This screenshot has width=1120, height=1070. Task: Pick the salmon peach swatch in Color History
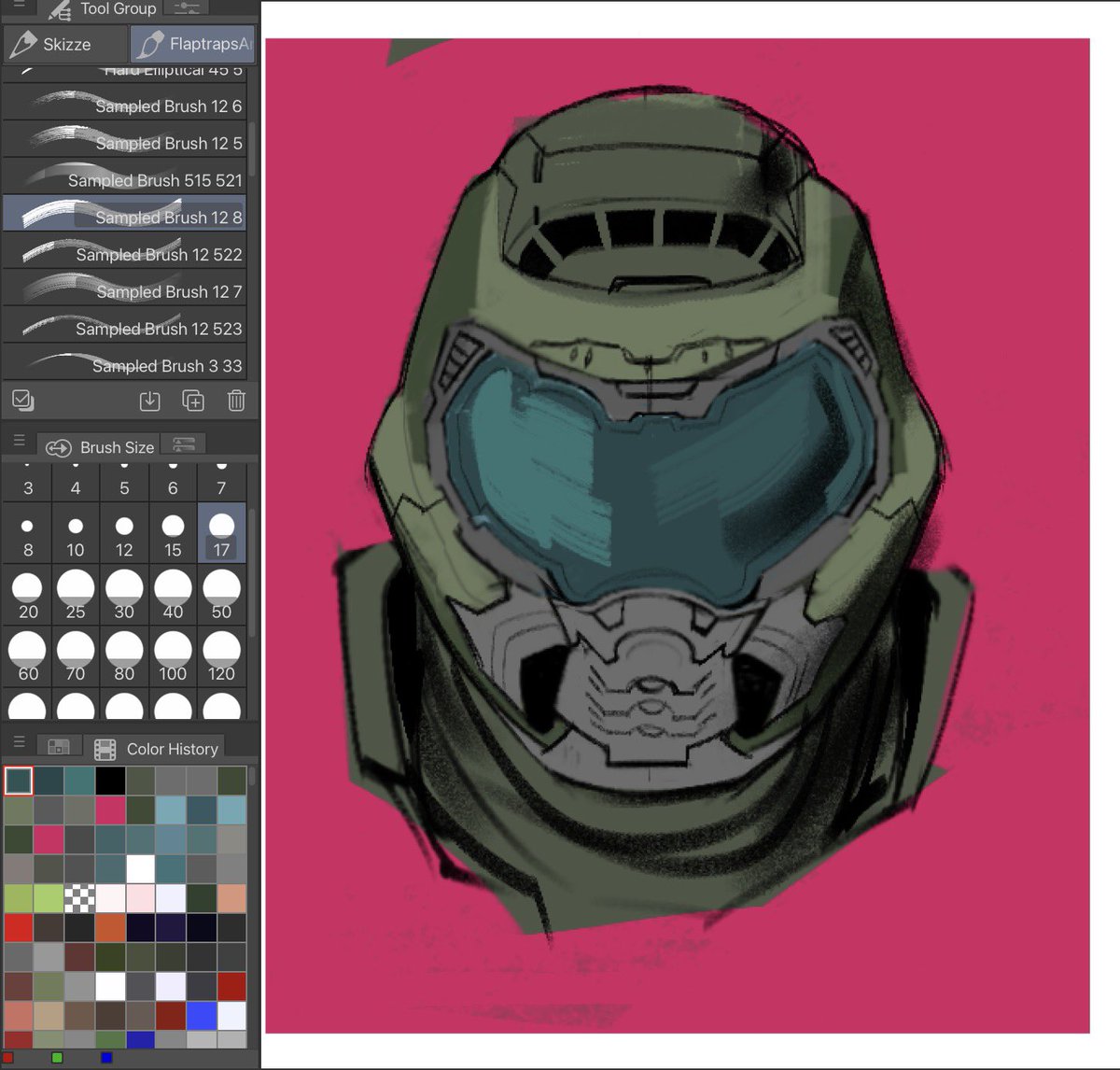pyautogui.click(x=231, y=898)
